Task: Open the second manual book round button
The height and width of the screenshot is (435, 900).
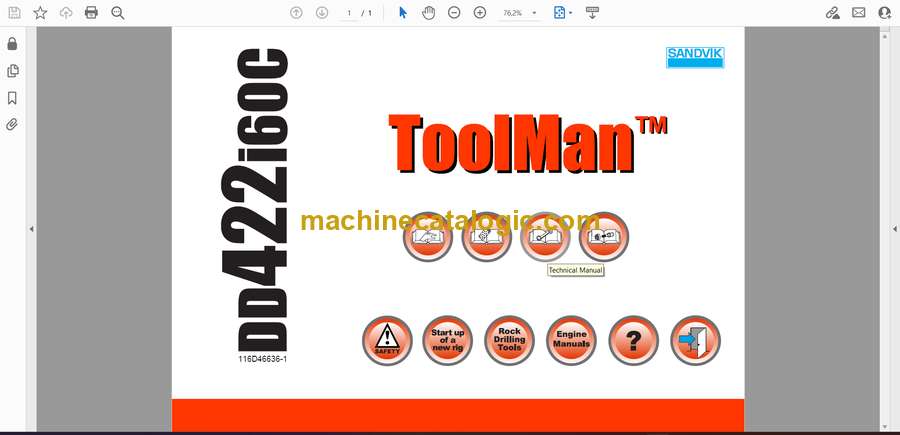Action: coord(486,237)
